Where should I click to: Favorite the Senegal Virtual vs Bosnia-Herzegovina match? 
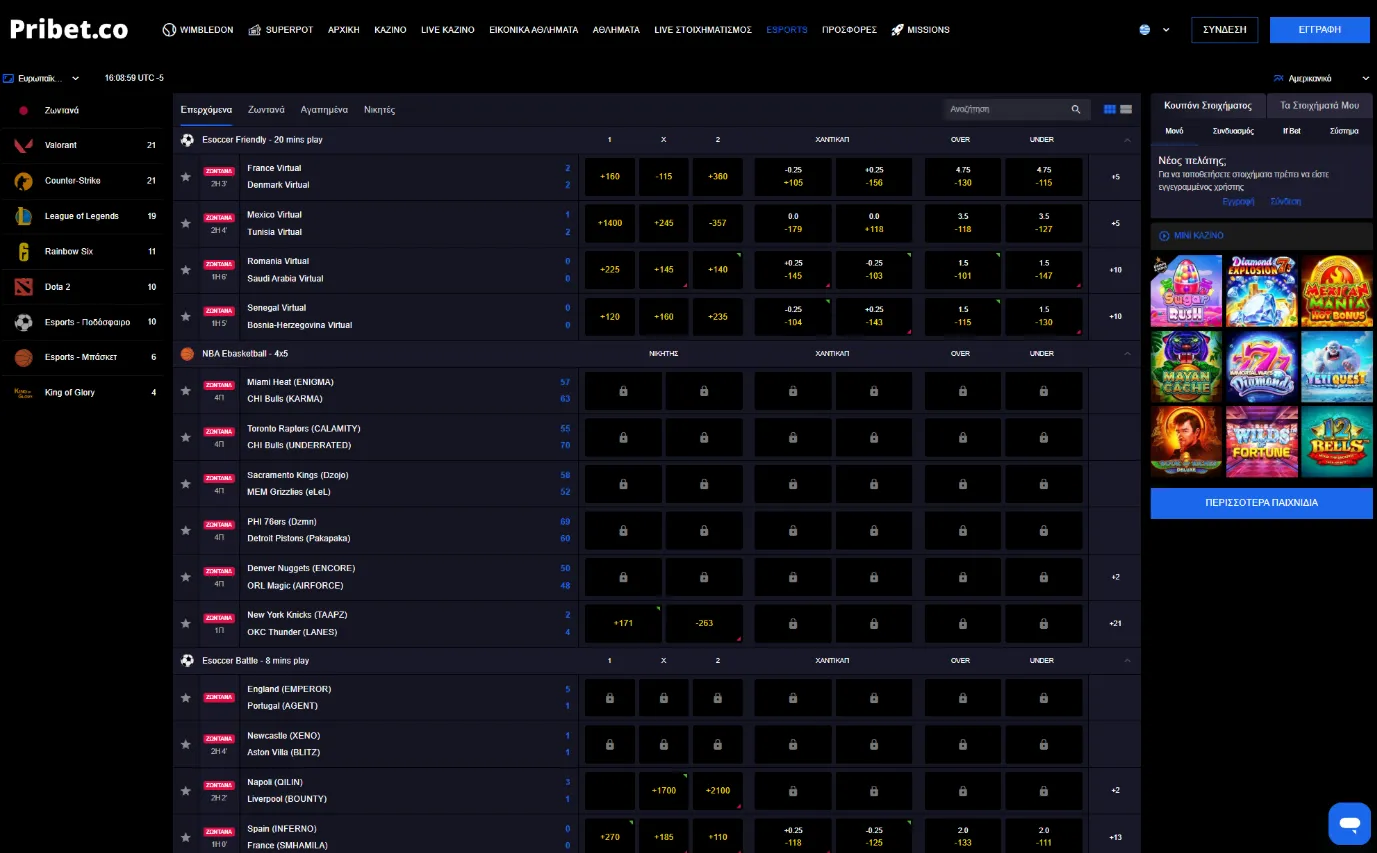185,317
